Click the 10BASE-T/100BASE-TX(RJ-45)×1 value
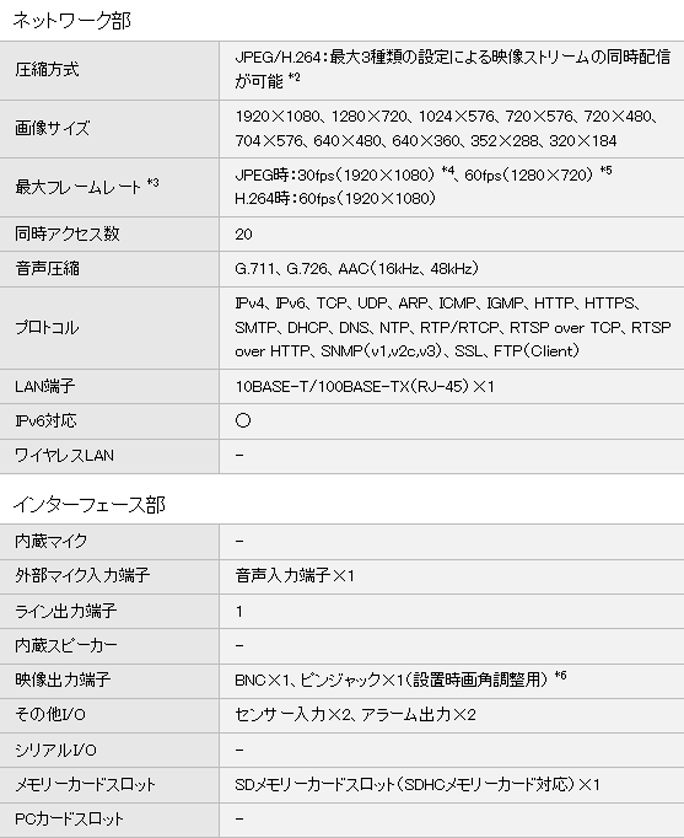 pyautogui.click(x=365, y=386)
